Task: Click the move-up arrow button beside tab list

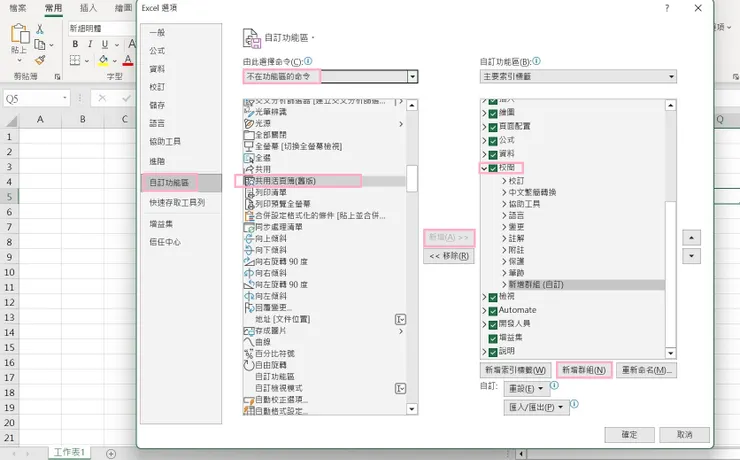Action: (691, 237)
